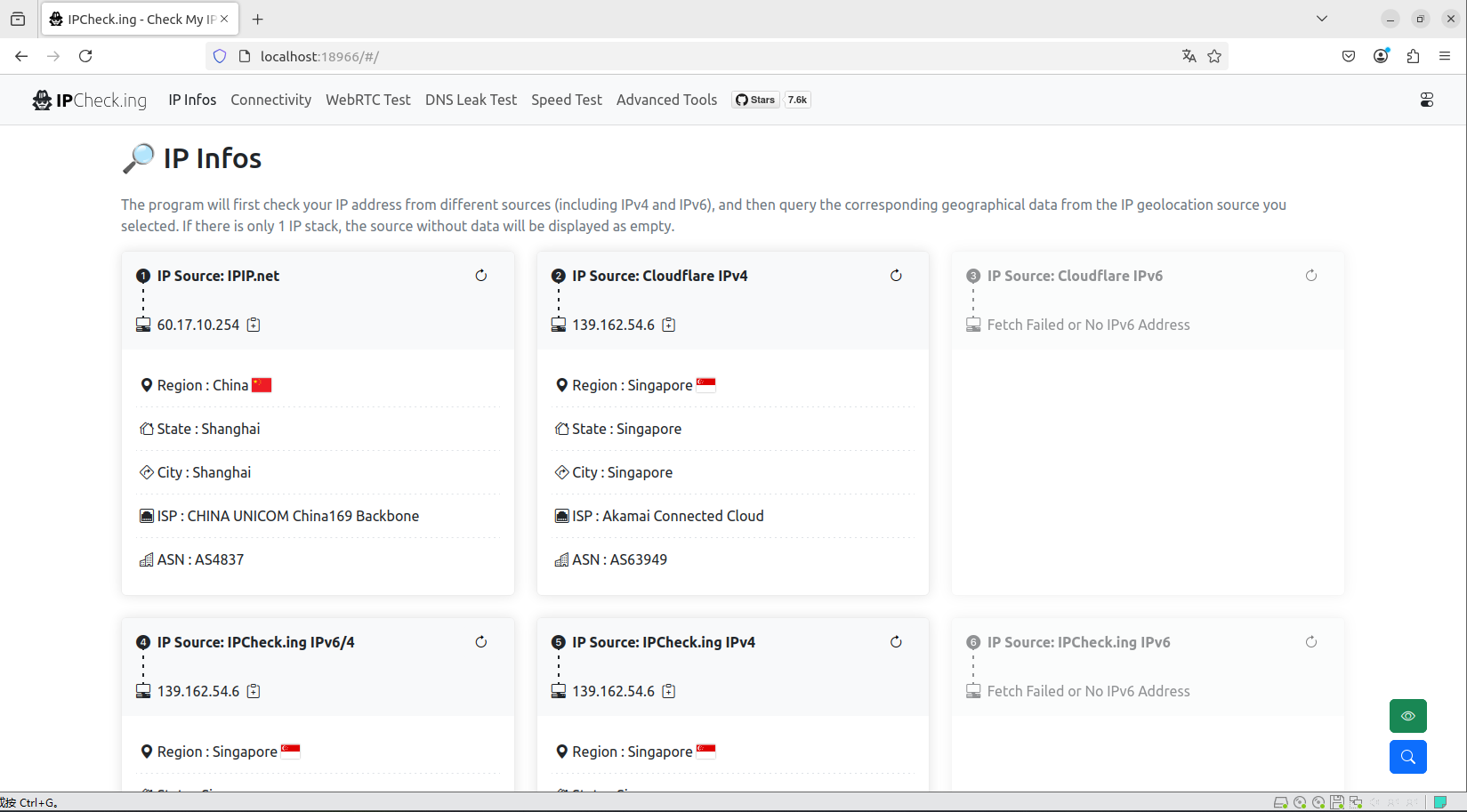This screenshot has height=812, width=1467.
Task: Refresh the IPCheck.ing IPv6/4 source card
Action: (481, 642)
